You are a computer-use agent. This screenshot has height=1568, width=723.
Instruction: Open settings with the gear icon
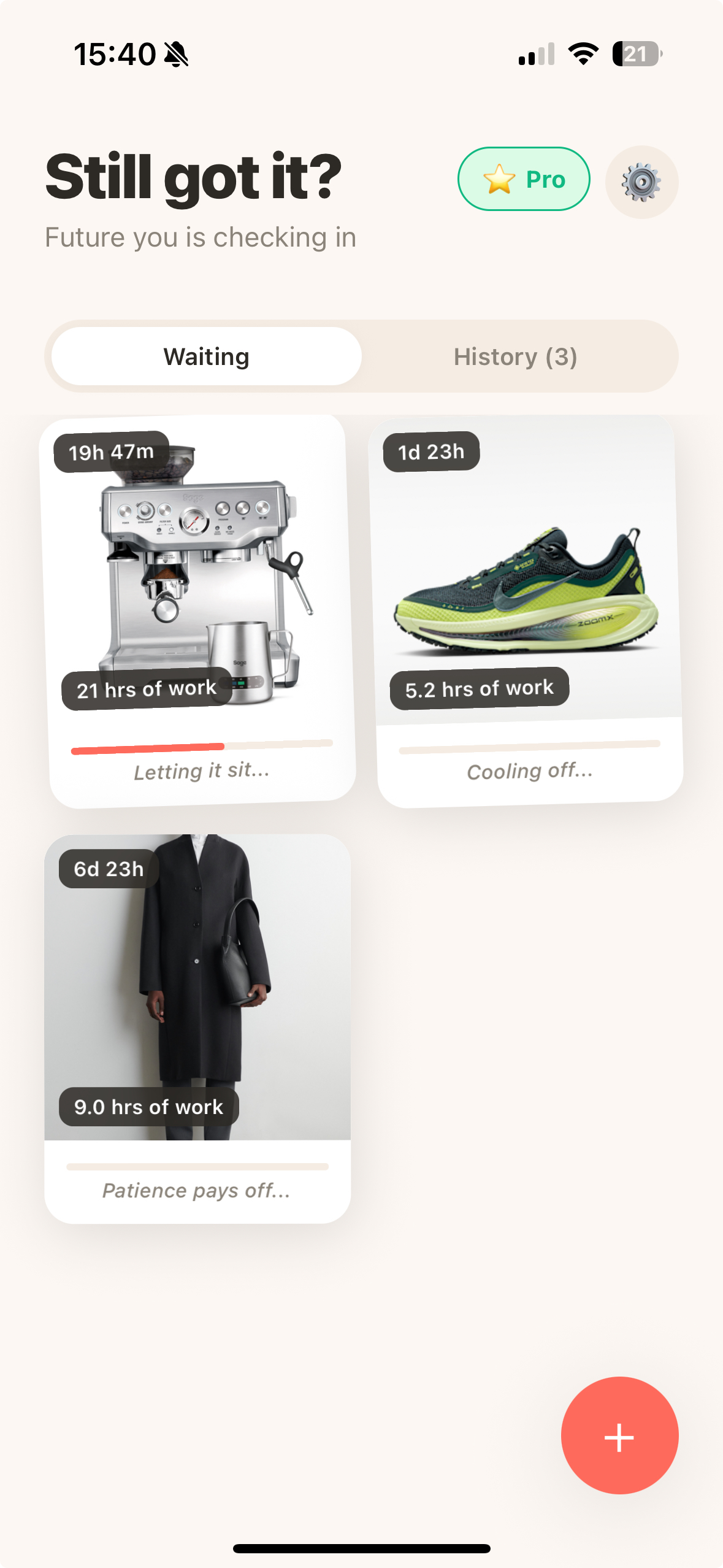tap(641, 182)
